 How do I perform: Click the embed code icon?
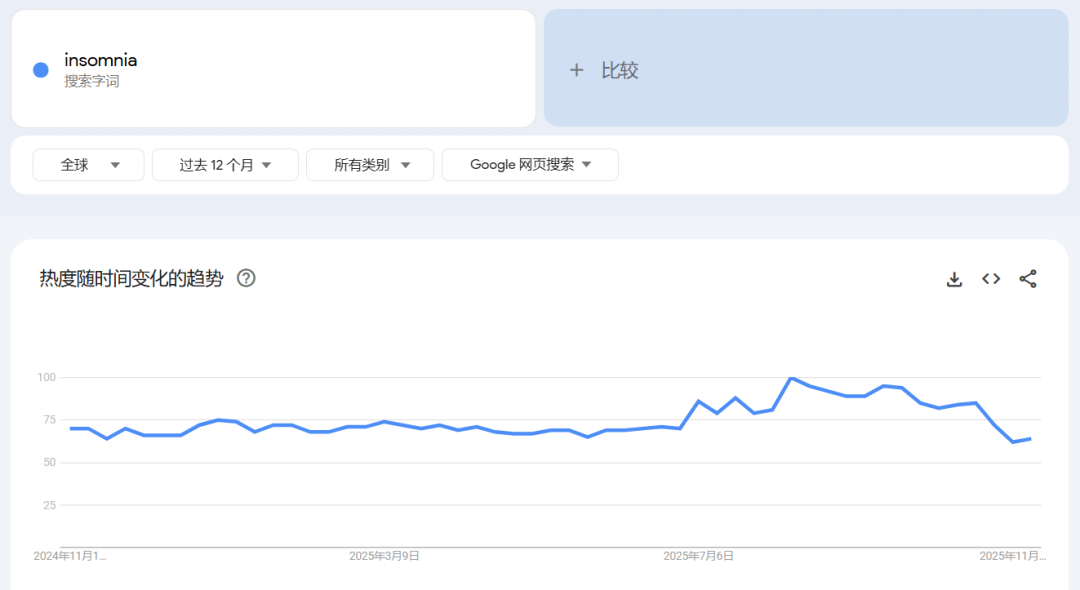click(x=990, y=279)
